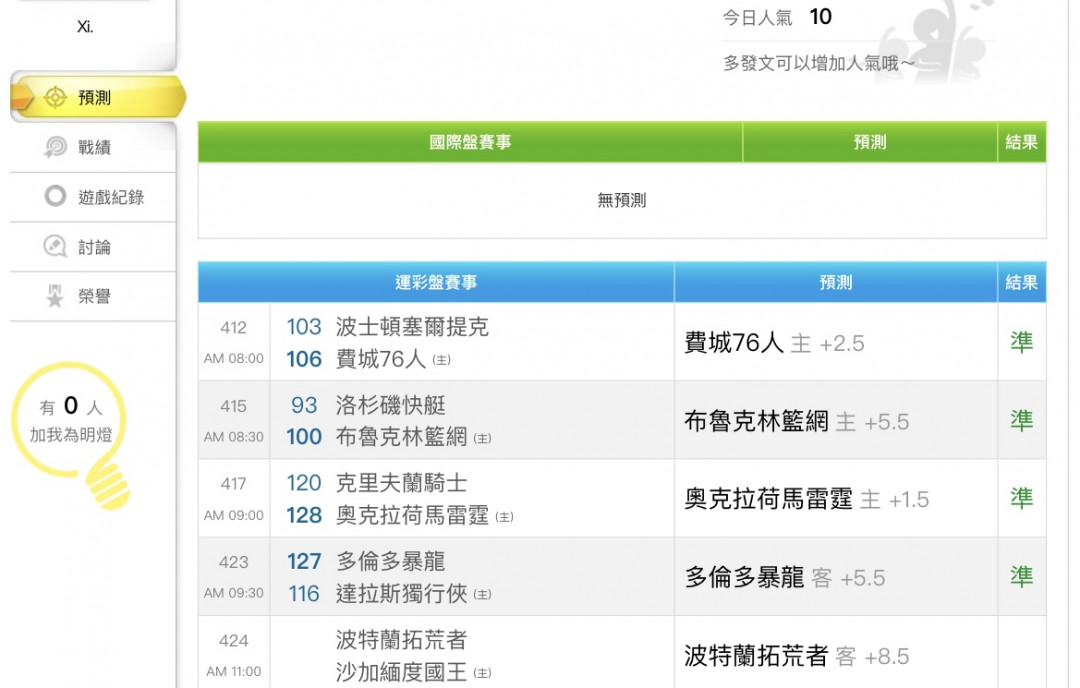Click team 波特蘭拓荒者 in game 424 matchup
The image size is (1080, 688).
tap(402, 640)
